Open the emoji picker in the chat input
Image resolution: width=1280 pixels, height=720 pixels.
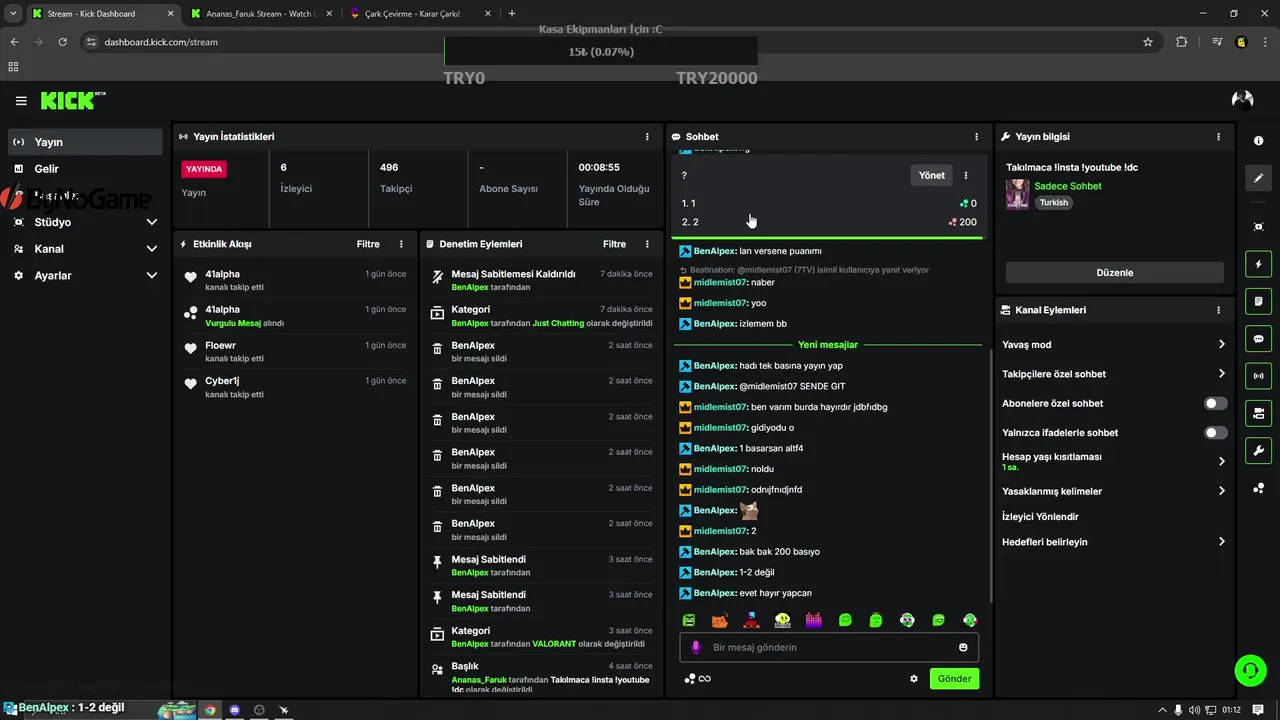(963, 647)
